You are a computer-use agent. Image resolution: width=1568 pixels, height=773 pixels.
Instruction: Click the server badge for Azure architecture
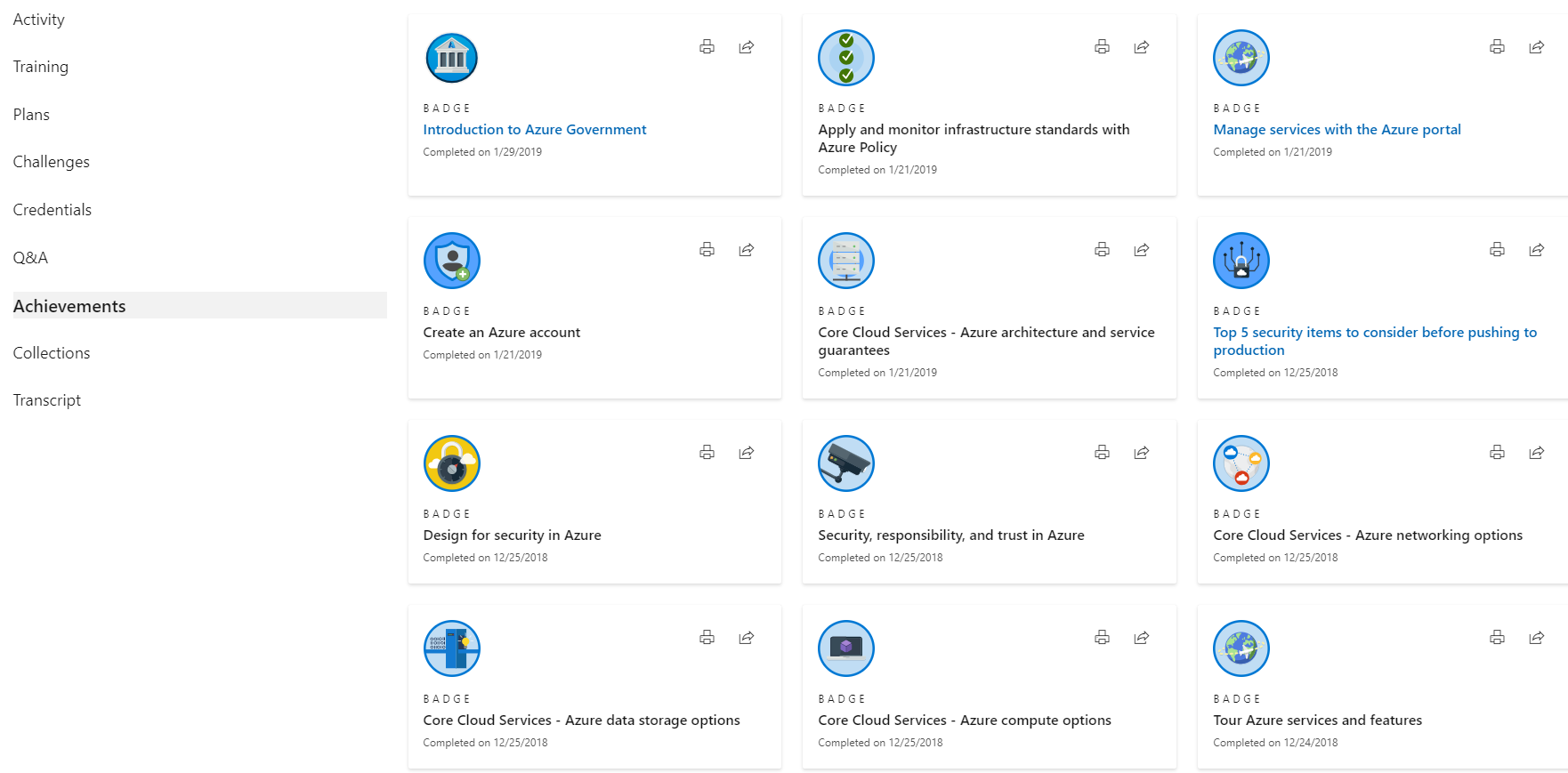pos(846,261)
